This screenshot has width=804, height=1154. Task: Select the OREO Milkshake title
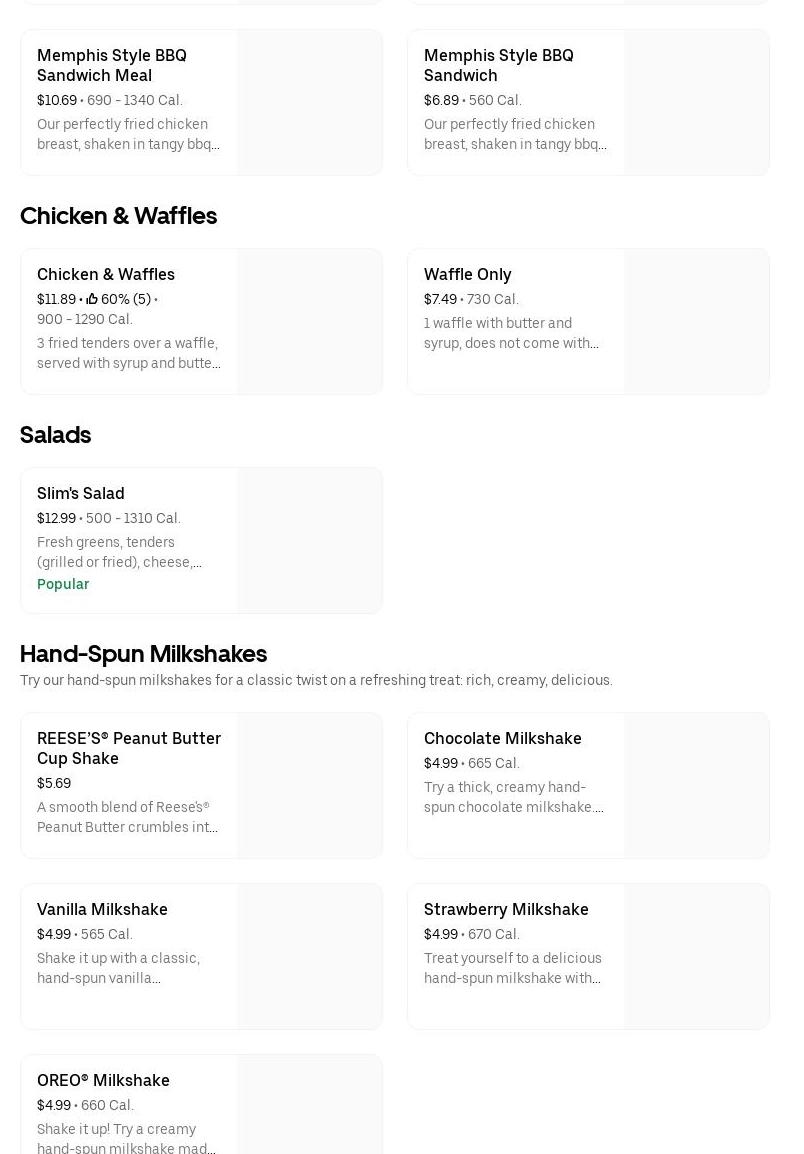click(x=103, y=1080)
